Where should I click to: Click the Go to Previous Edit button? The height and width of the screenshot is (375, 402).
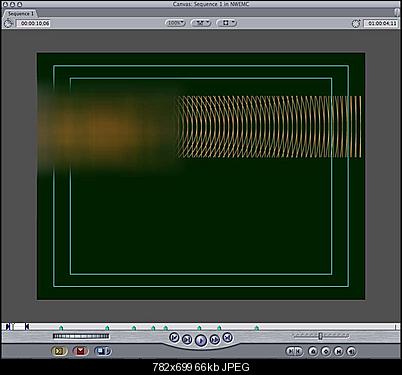click(174, 337)
